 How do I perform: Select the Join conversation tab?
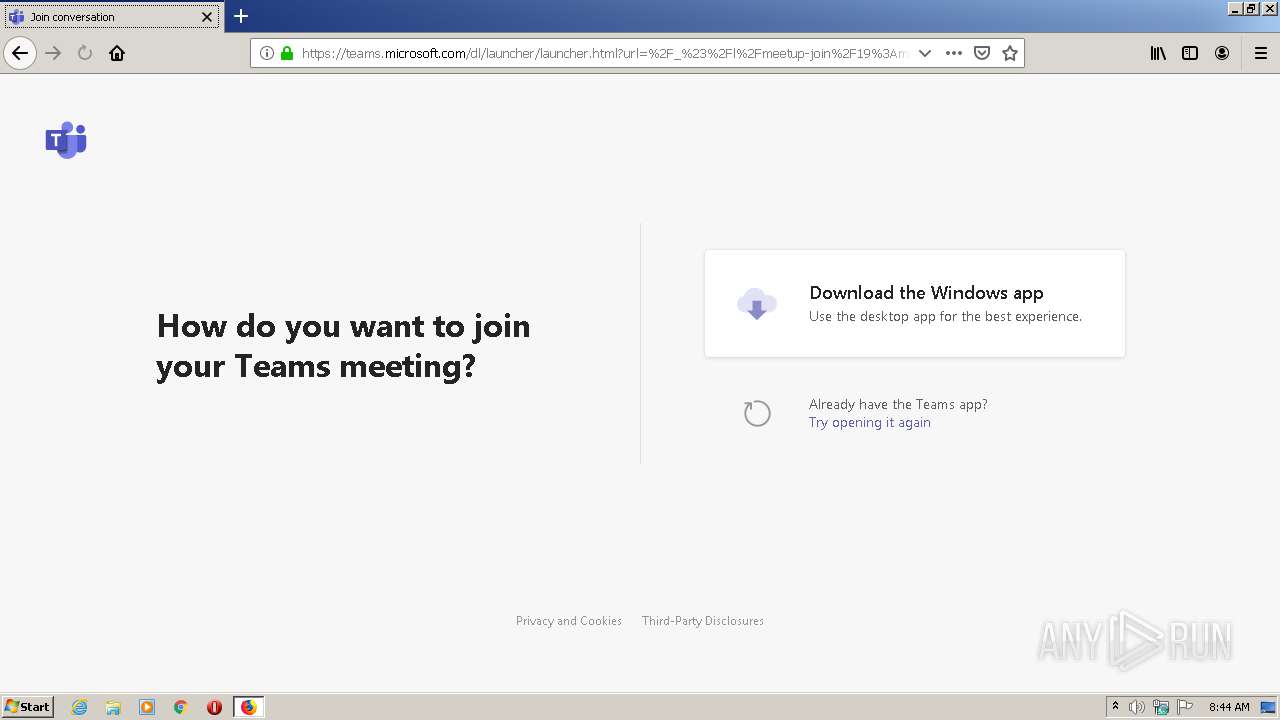click(x=110, y=17)
